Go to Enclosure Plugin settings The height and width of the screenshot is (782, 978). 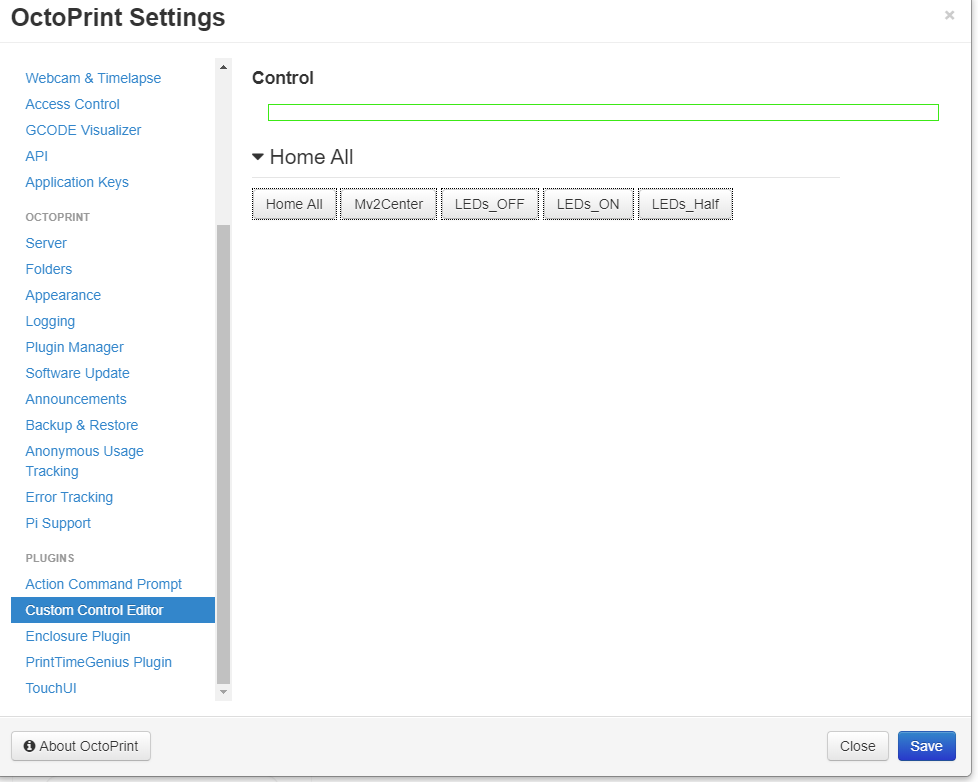tap(78, 636)
